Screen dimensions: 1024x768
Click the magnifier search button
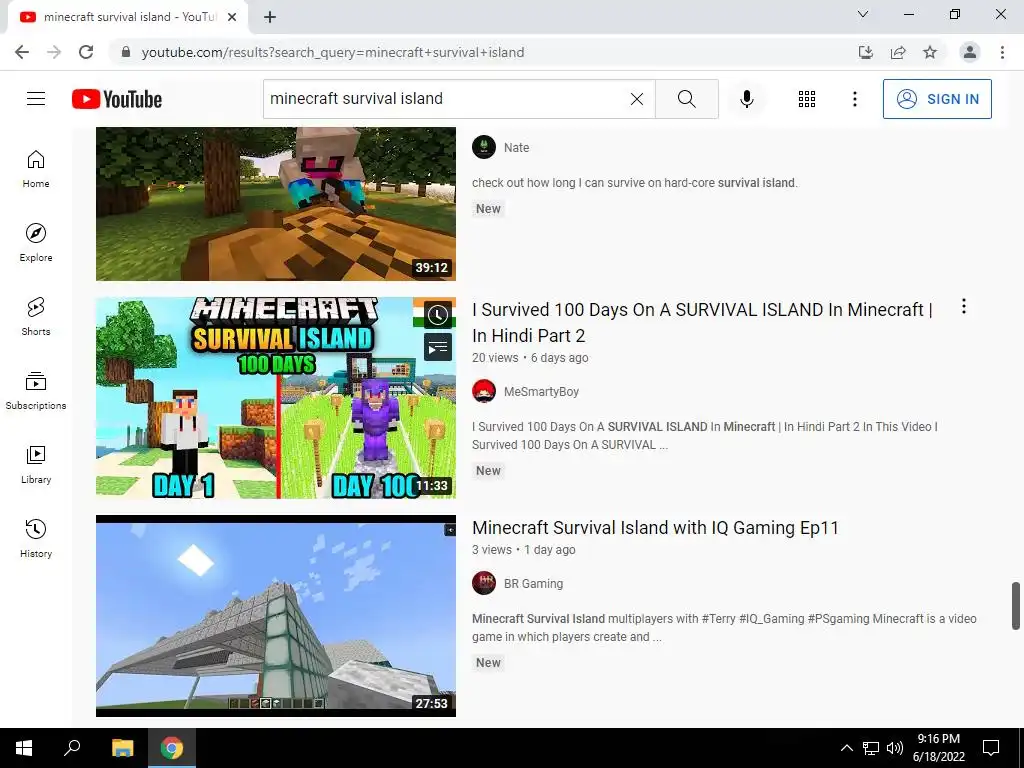(x=686, y=99)
